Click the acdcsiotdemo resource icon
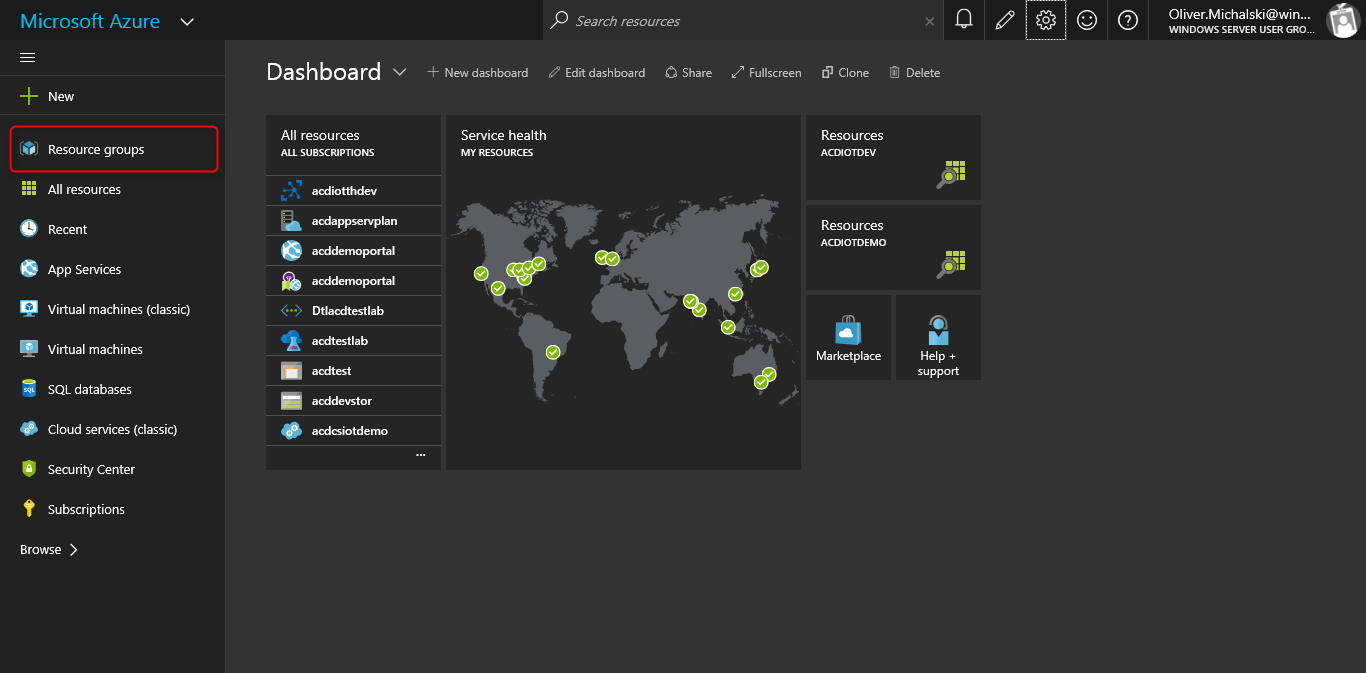The image size is (1366, 673). click(x=291, y=431)
